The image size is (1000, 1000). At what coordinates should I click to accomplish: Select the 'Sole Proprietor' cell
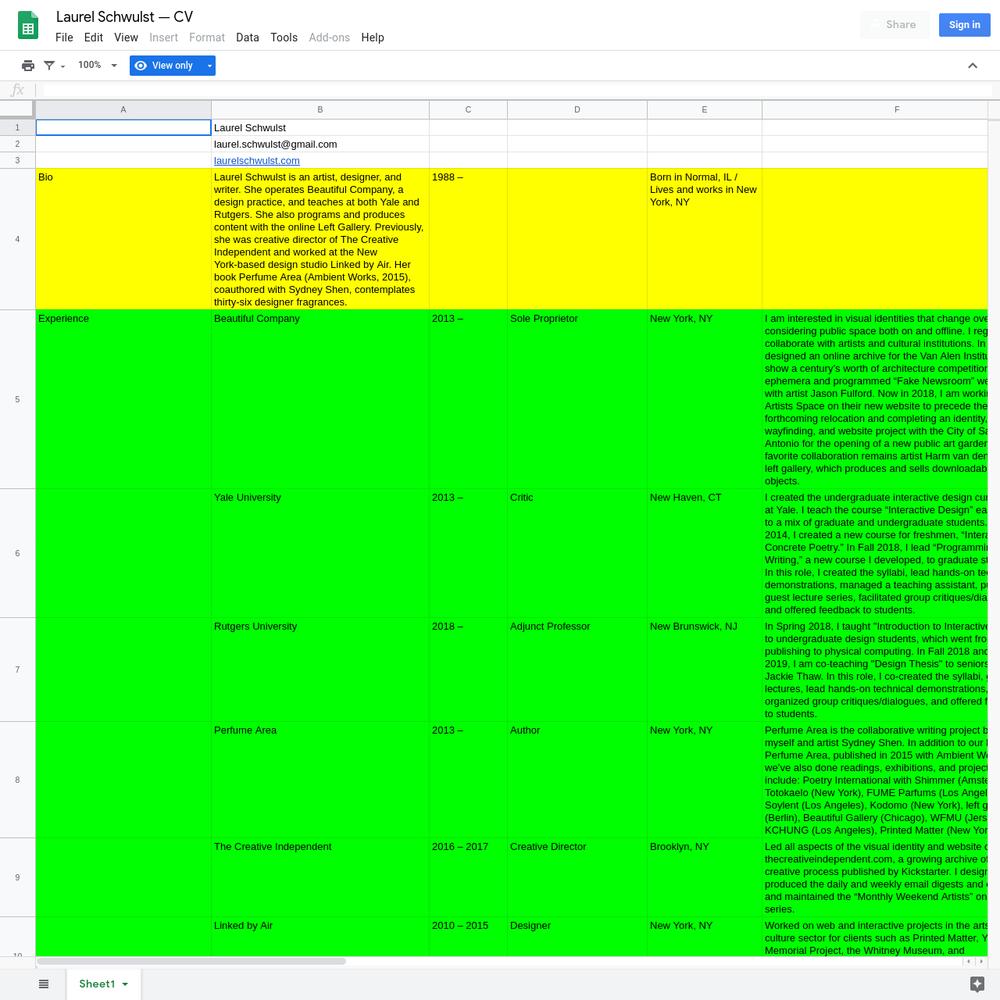tap(577, 399)
